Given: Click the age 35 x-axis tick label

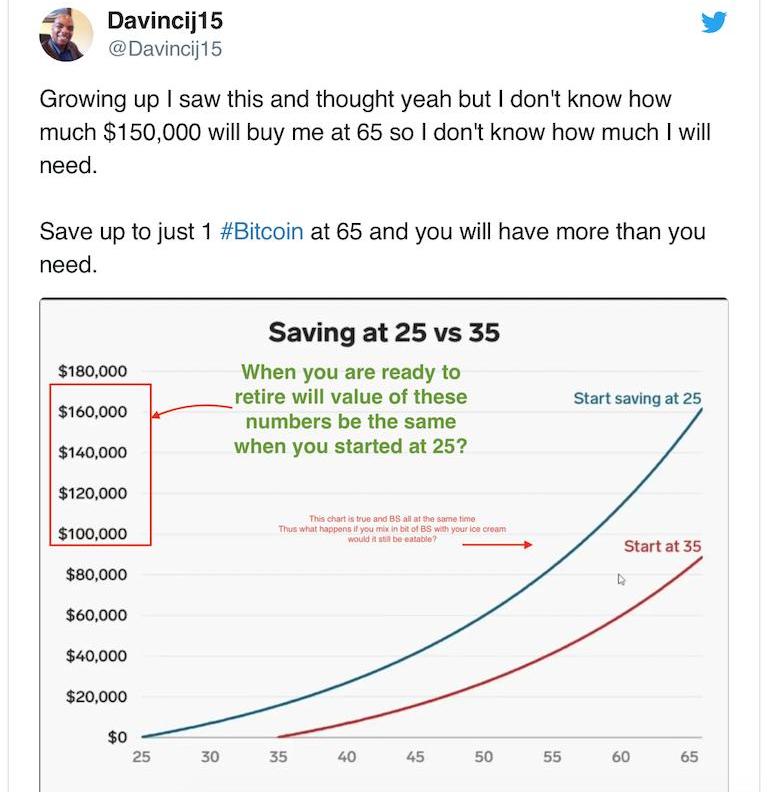Looking at the screenshot, I should (278, 757).
